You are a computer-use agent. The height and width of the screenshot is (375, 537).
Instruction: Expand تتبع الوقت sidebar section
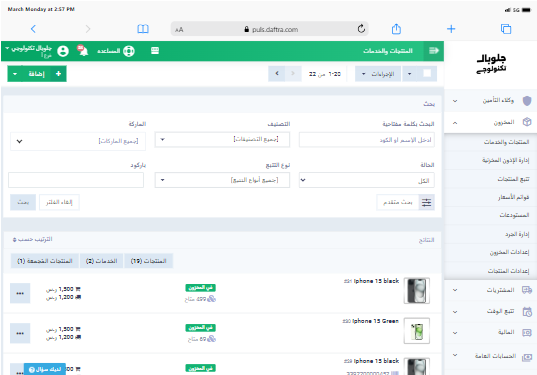click(x=490, y=311)
